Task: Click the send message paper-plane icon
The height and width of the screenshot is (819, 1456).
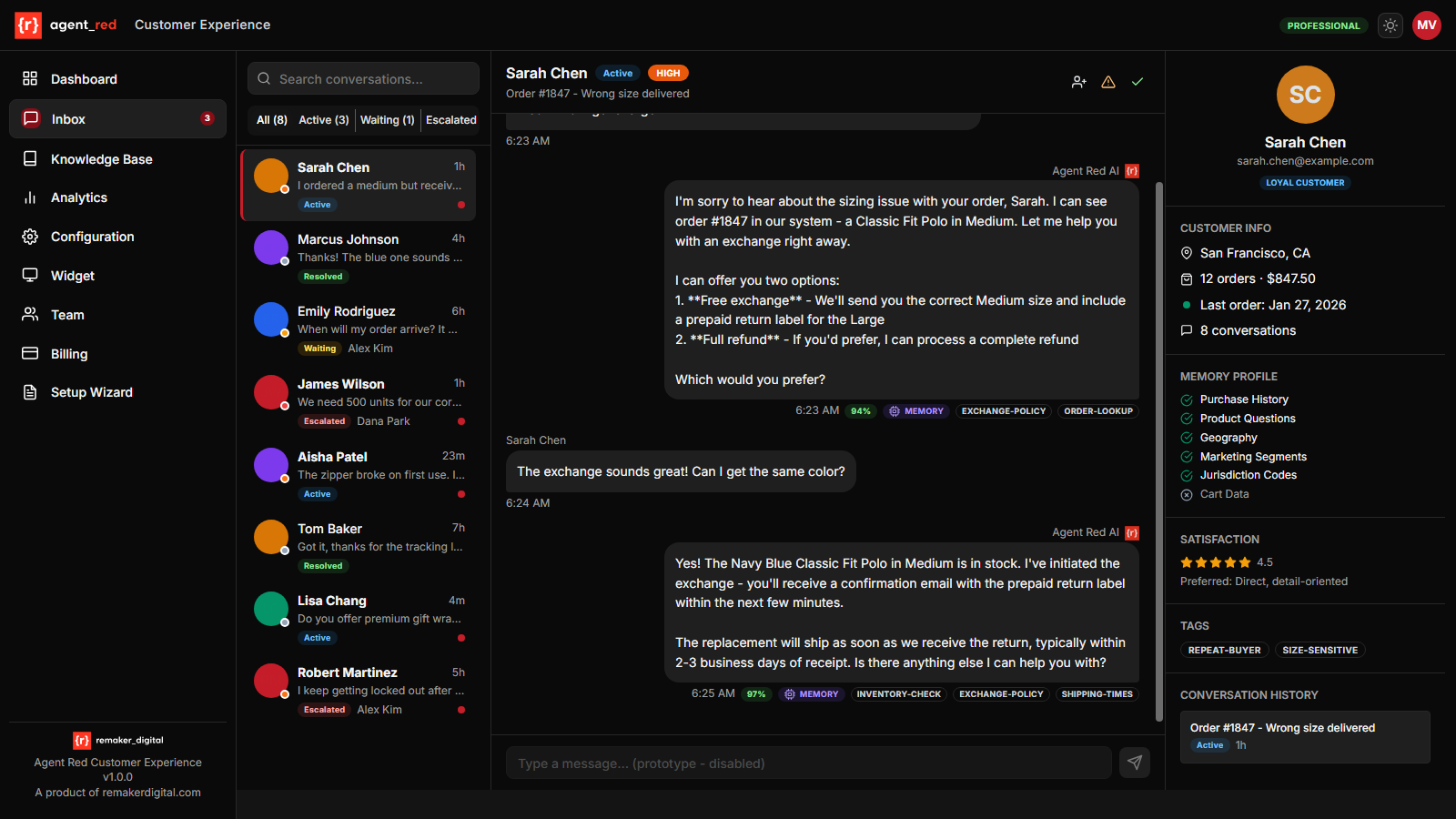Action: pyautogui.click(x=1135, y=763)
